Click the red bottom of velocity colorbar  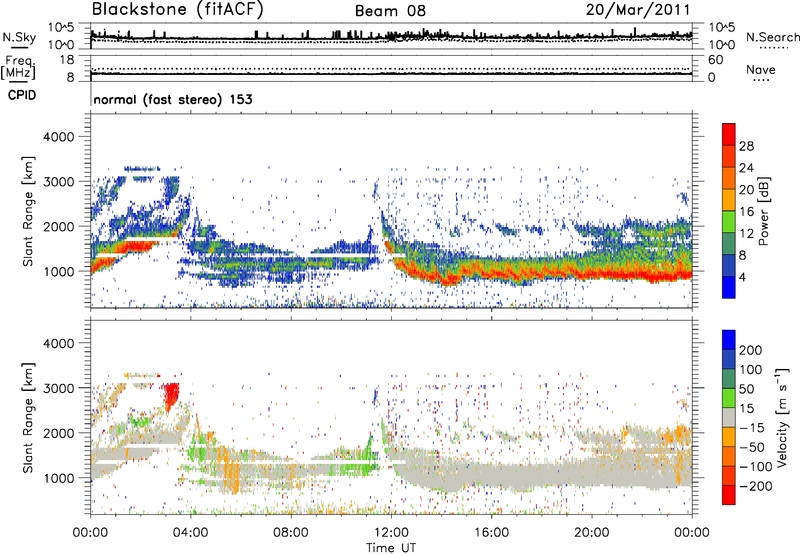[x=729, y=495]
